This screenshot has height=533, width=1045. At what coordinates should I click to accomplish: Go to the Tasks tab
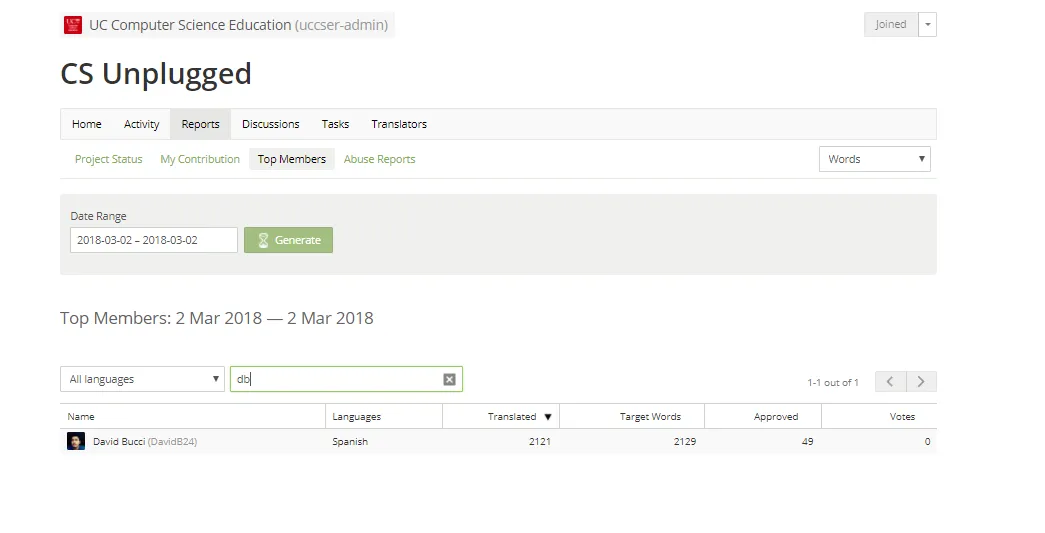(335, 124)
